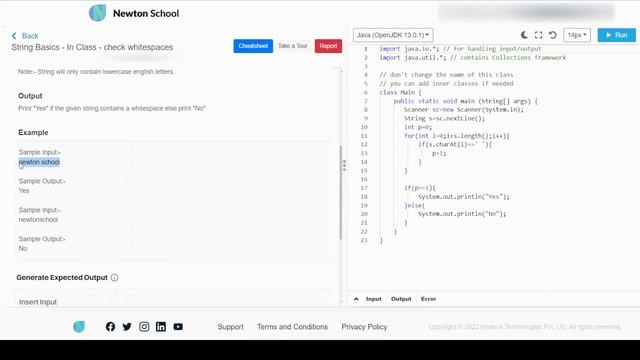Click the title 'String Basics - In Class - check whitespaces'
This screenshot has width=640, height=360.
92,47
